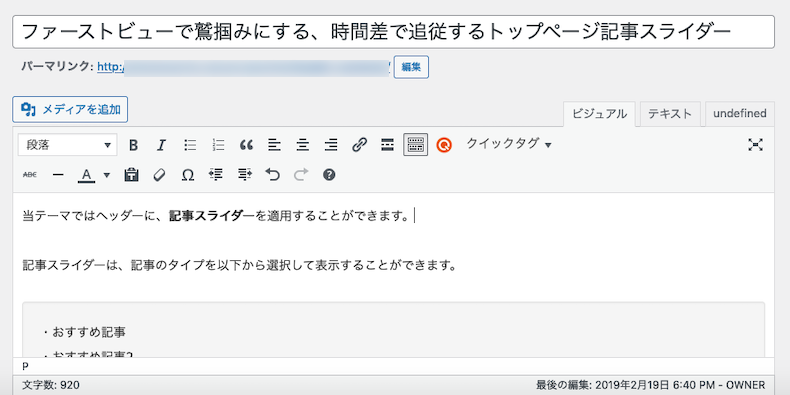
Task: Click bold text 記事スライダー in editor
Action: (212, 217)
